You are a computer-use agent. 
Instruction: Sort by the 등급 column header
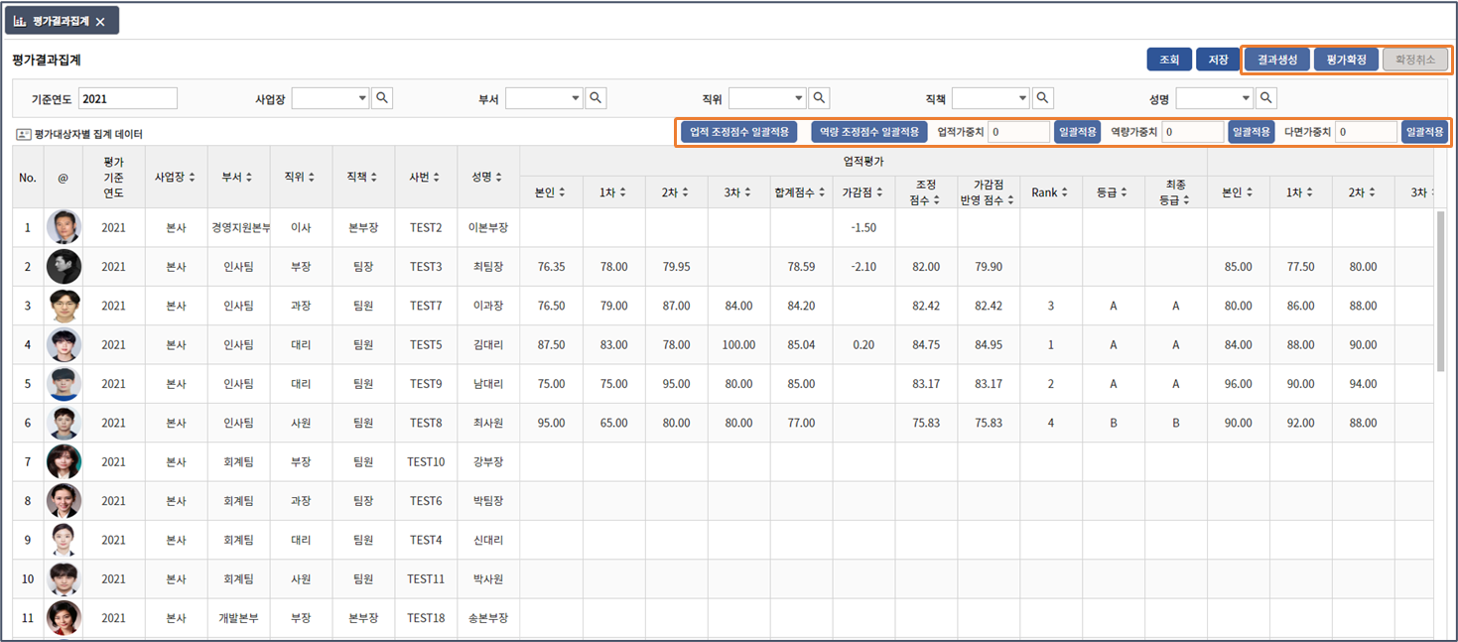[1113, 192]
